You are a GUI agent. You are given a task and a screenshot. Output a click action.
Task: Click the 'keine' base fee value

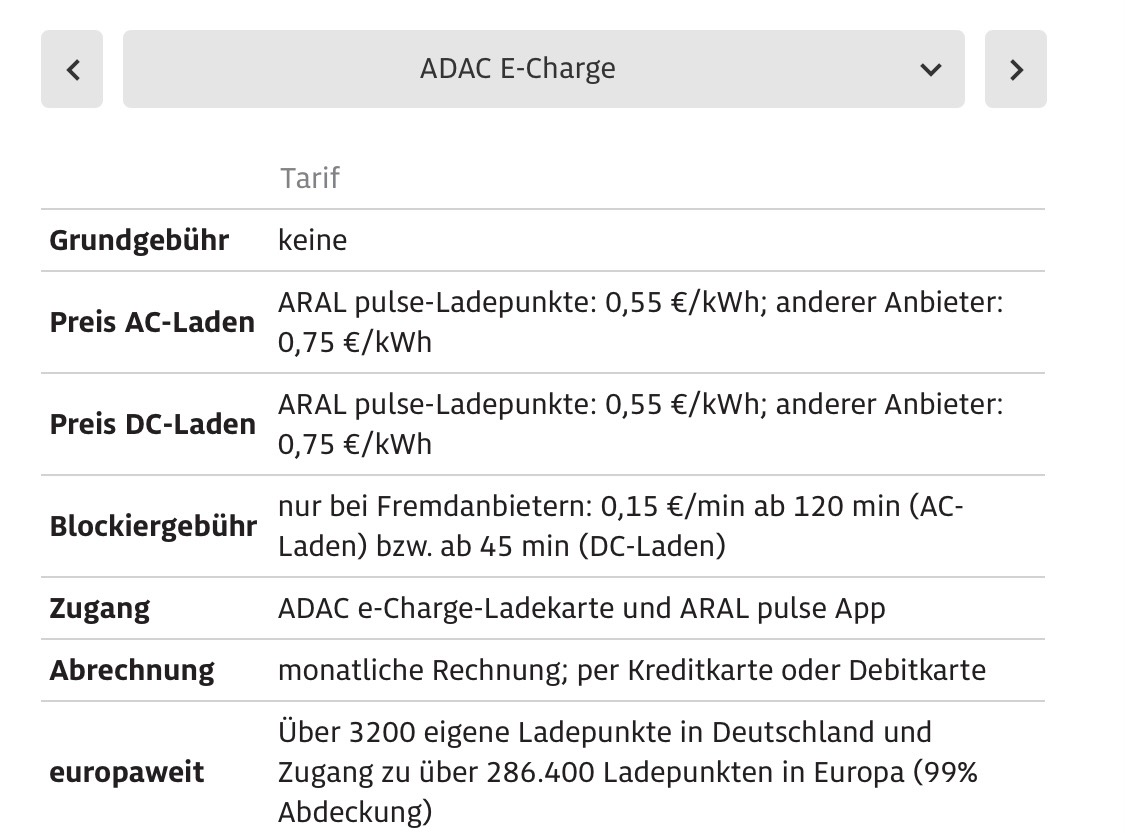[x=312, y=241]
